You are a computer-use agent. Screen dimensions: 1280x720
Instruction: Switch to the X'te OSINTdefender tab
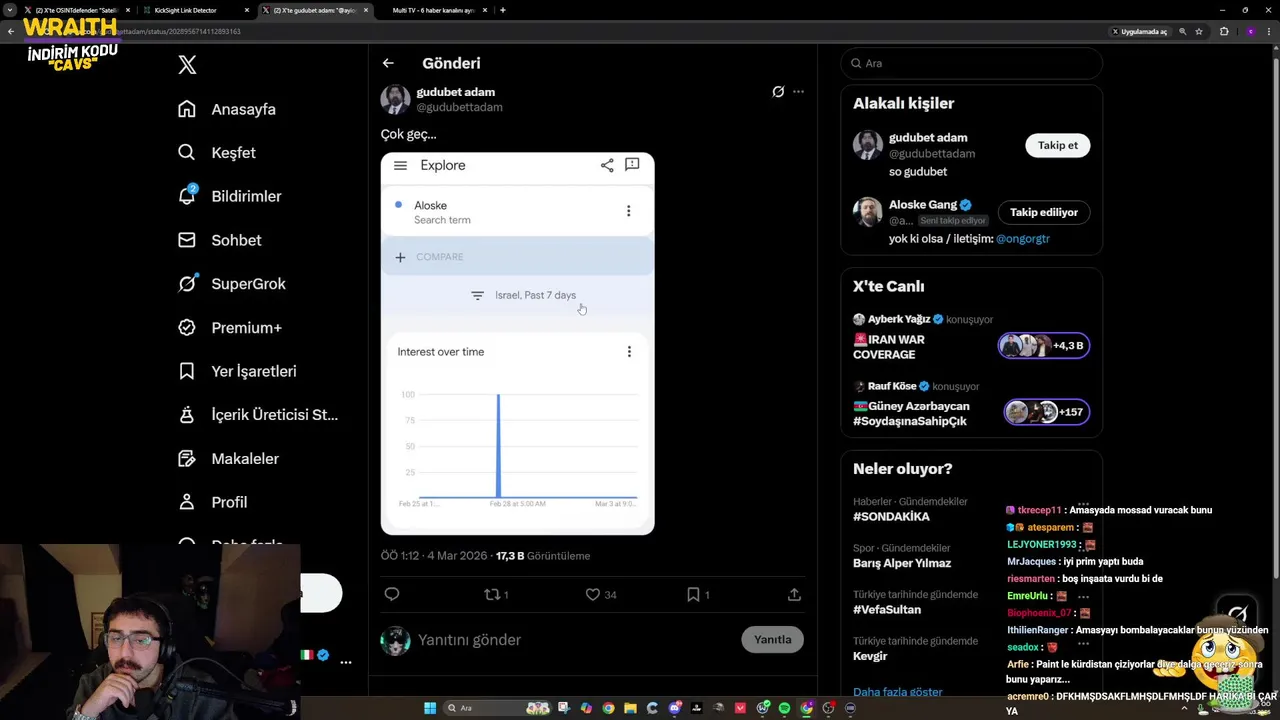click(78, 10)
